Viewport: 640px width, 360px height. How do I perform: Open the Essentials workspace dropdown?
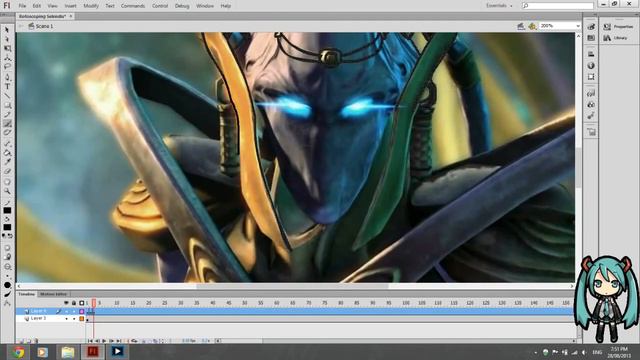pyautogui.click(x=499, y=6)
